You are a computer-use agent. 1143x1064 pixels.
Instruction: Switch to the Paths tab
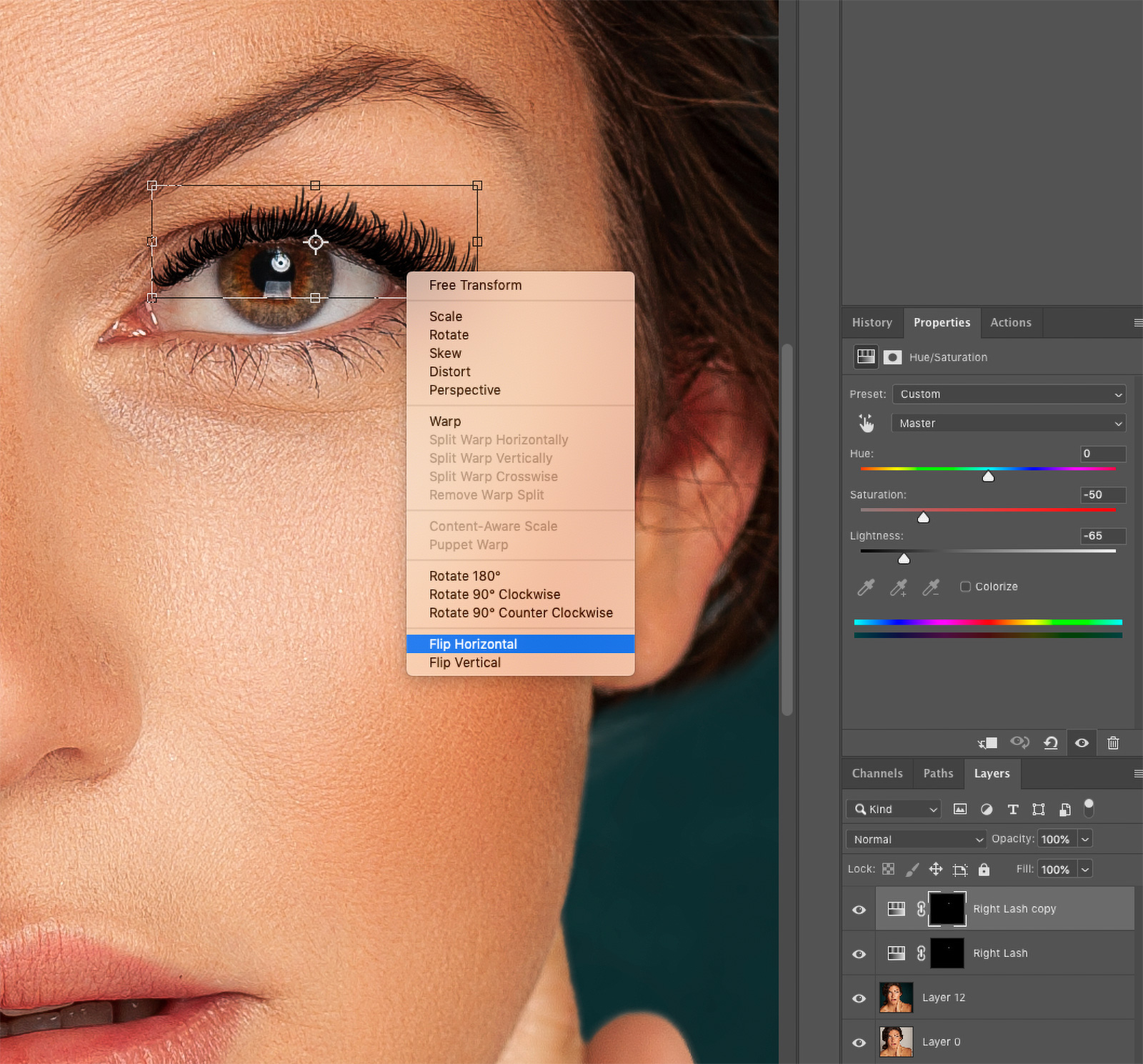[x=938, y=774]
